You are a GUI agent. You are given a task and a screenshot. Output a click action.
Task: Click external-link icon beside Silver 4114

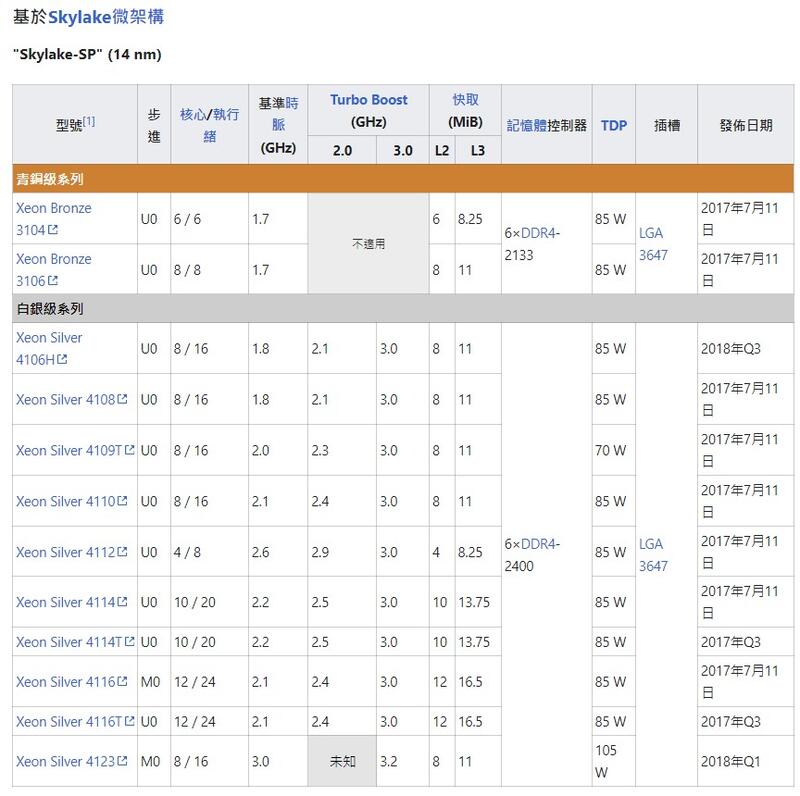tap(122, 602)
